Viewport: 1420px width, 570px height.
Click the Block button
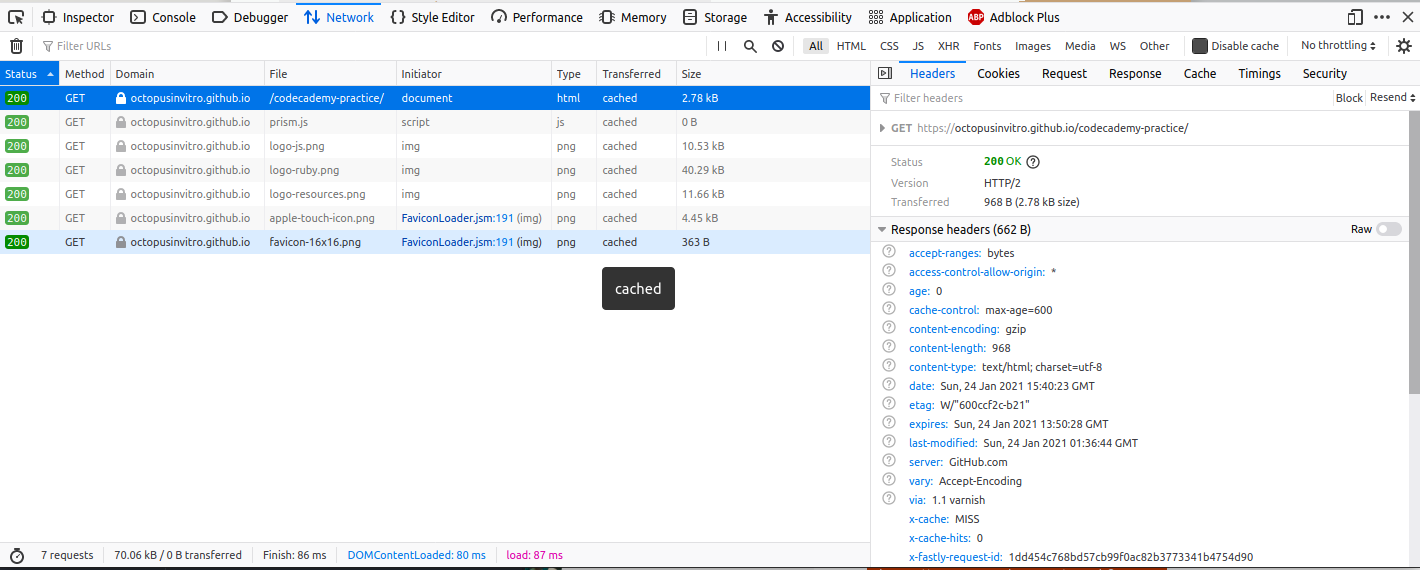pos(1349,98)
